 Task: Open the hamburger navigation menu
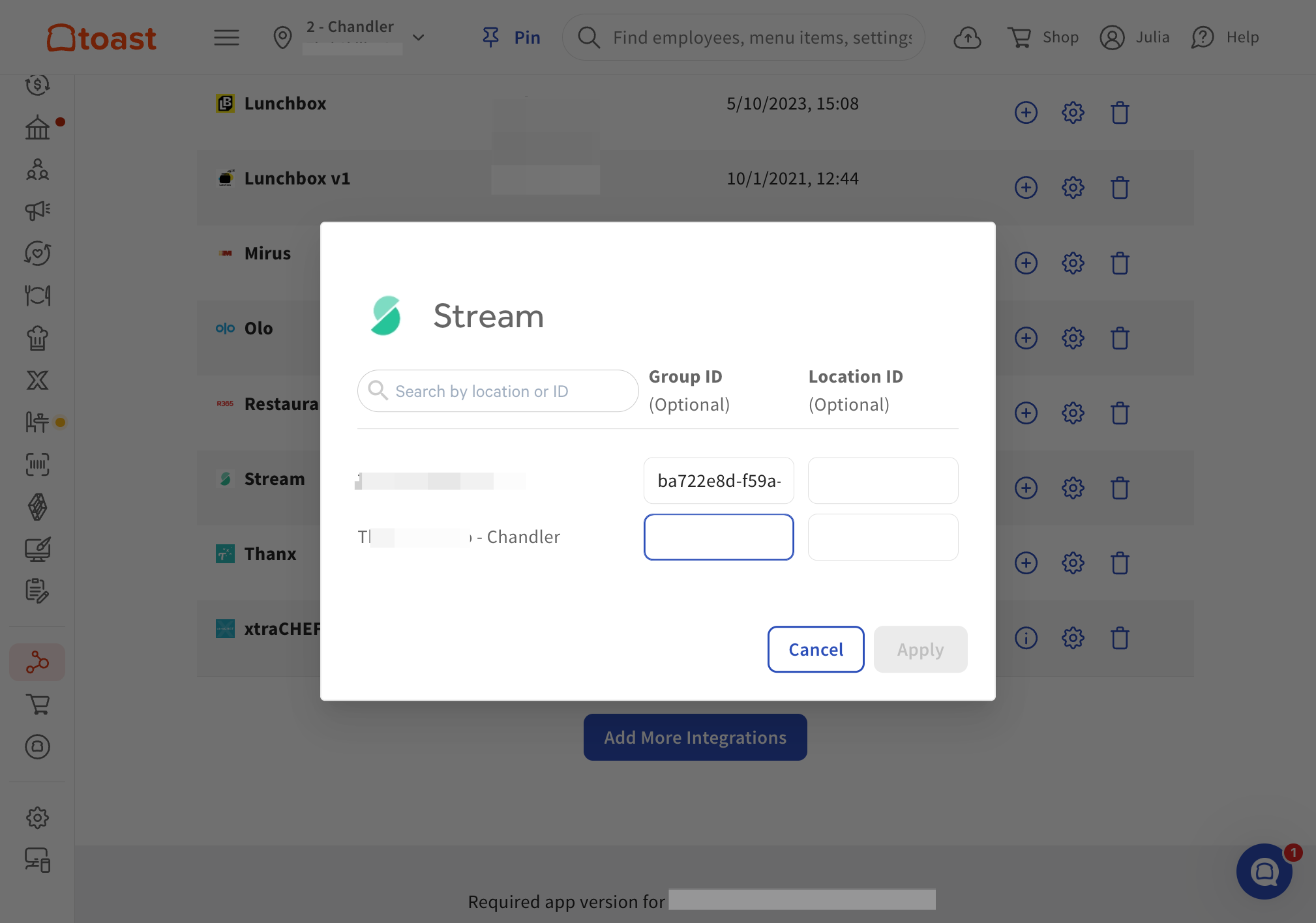(226, 38)
